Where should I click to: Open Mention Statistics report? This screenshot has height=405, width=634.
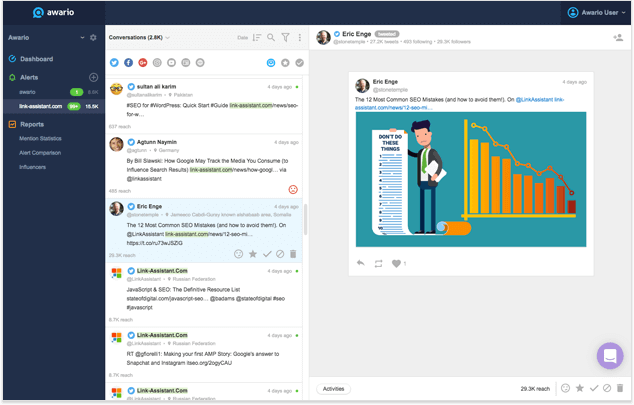(x=40, y=139)
